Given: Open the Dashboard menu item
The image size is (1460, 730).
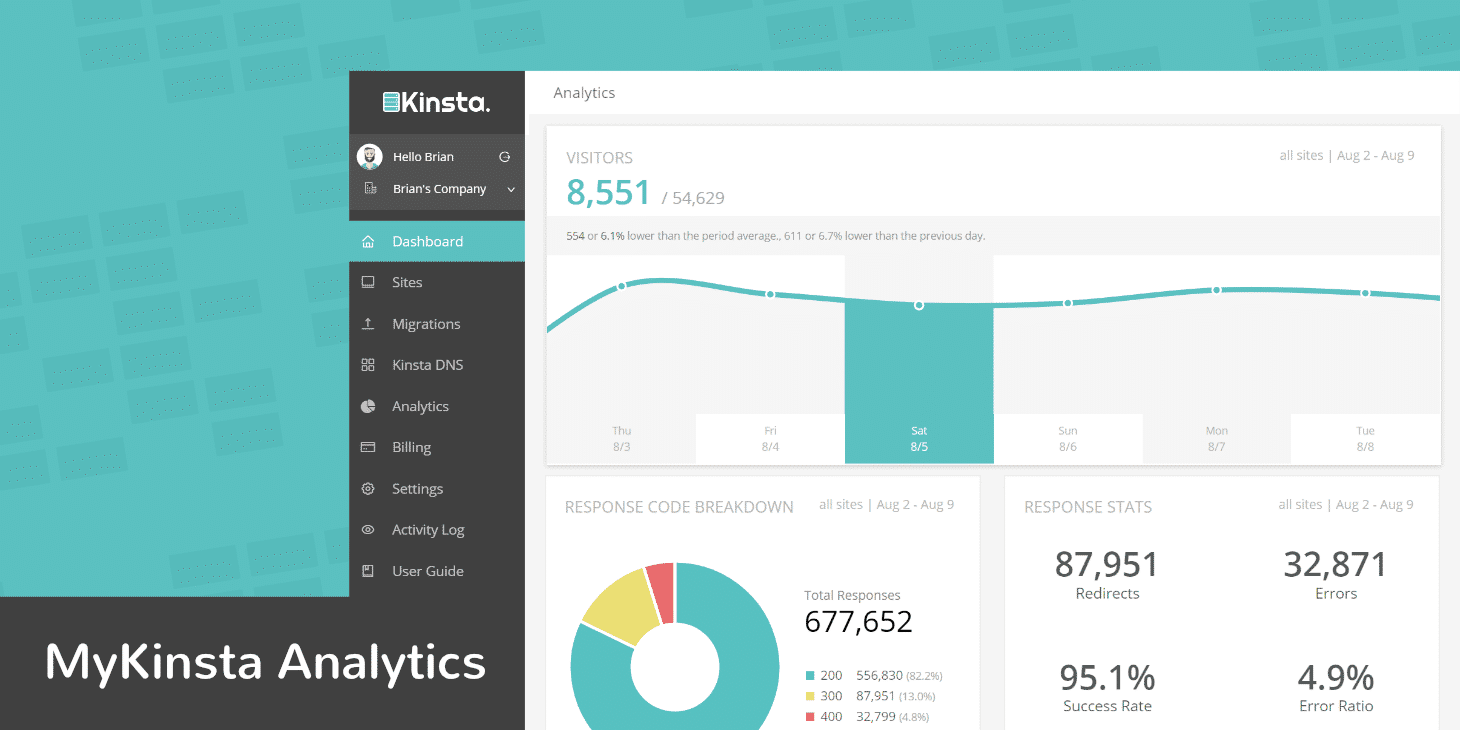Looking at the screenshot, I should tap(437, 241).
